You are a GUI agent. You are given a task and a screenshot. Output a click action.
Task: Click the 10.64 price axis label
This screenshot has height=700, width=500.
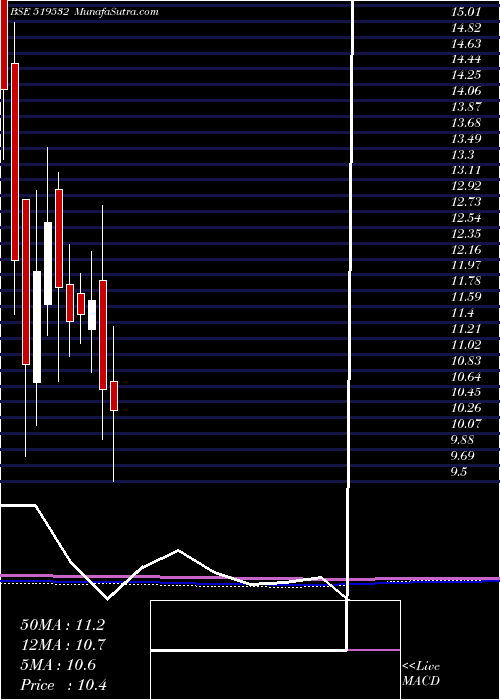coord(466,377)
